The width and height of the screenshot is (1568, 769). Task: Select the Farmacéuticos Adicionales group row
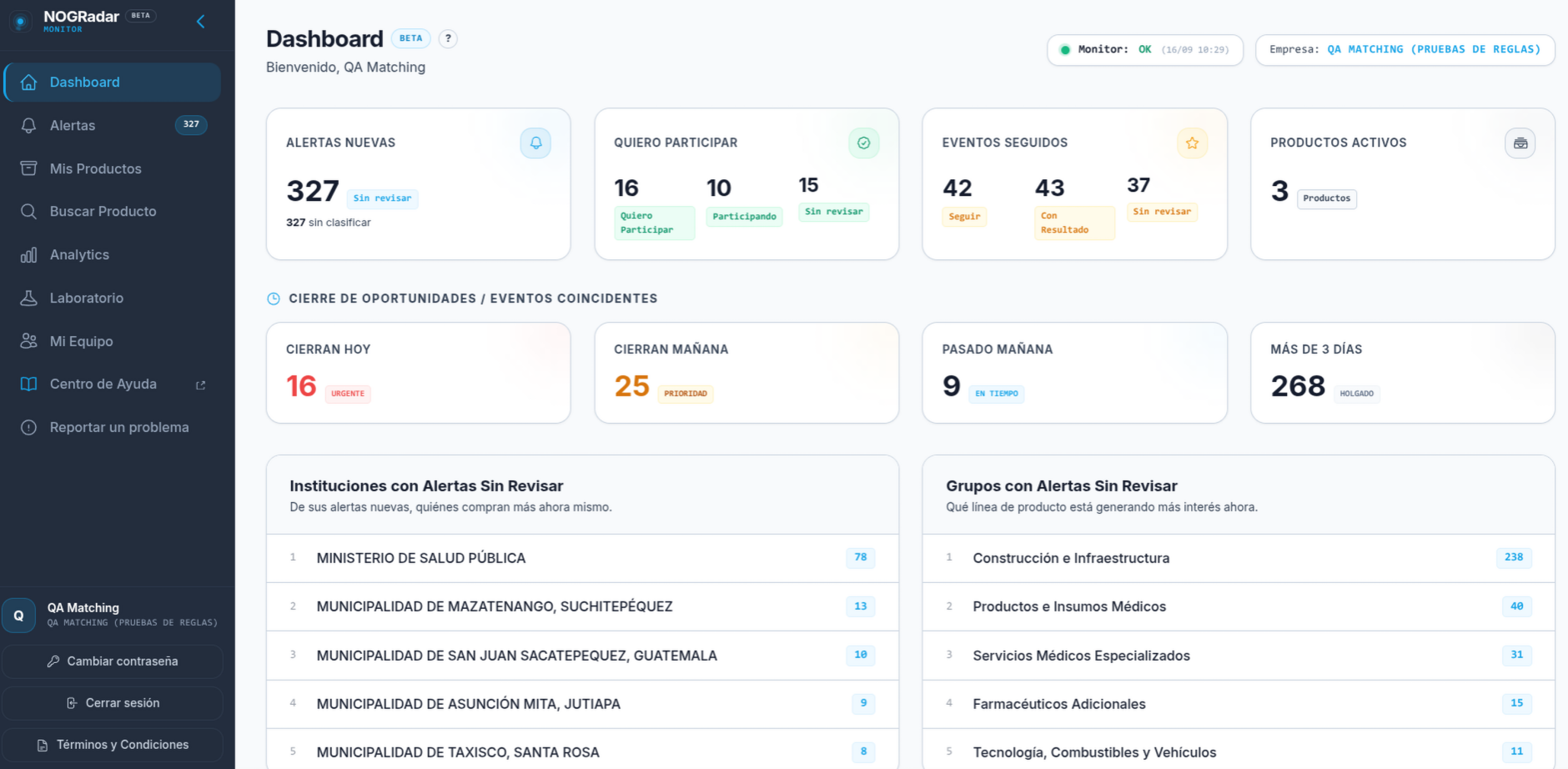click(x=1239, y=704)
